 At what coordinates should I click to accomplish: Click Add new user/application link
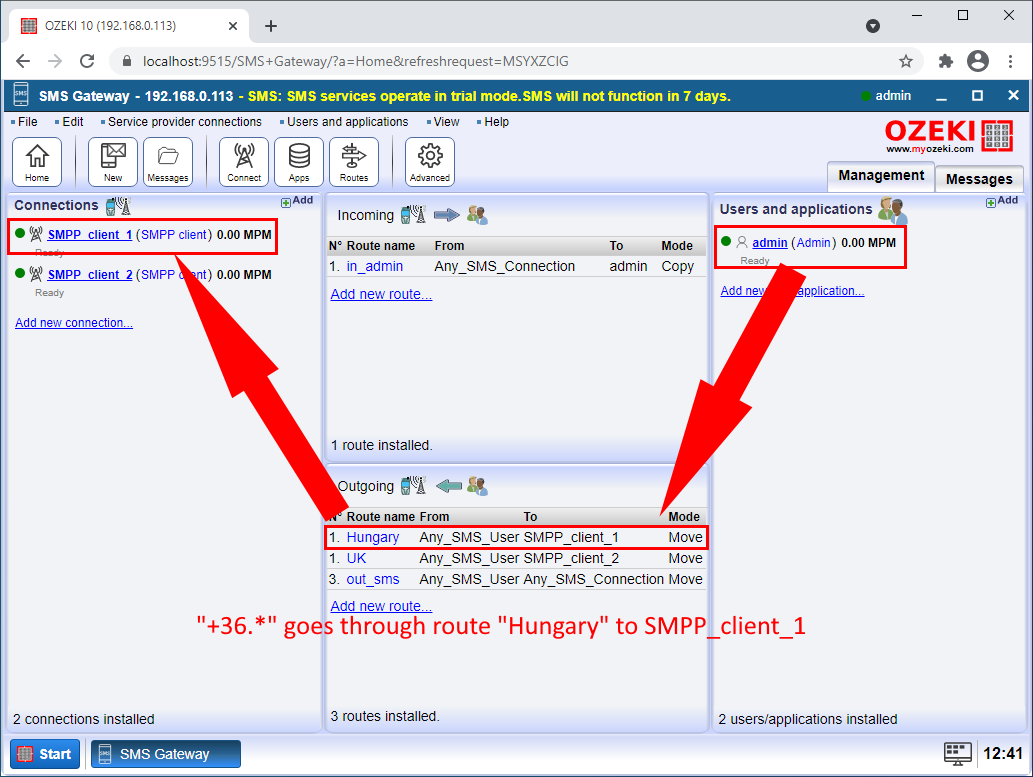793,291
